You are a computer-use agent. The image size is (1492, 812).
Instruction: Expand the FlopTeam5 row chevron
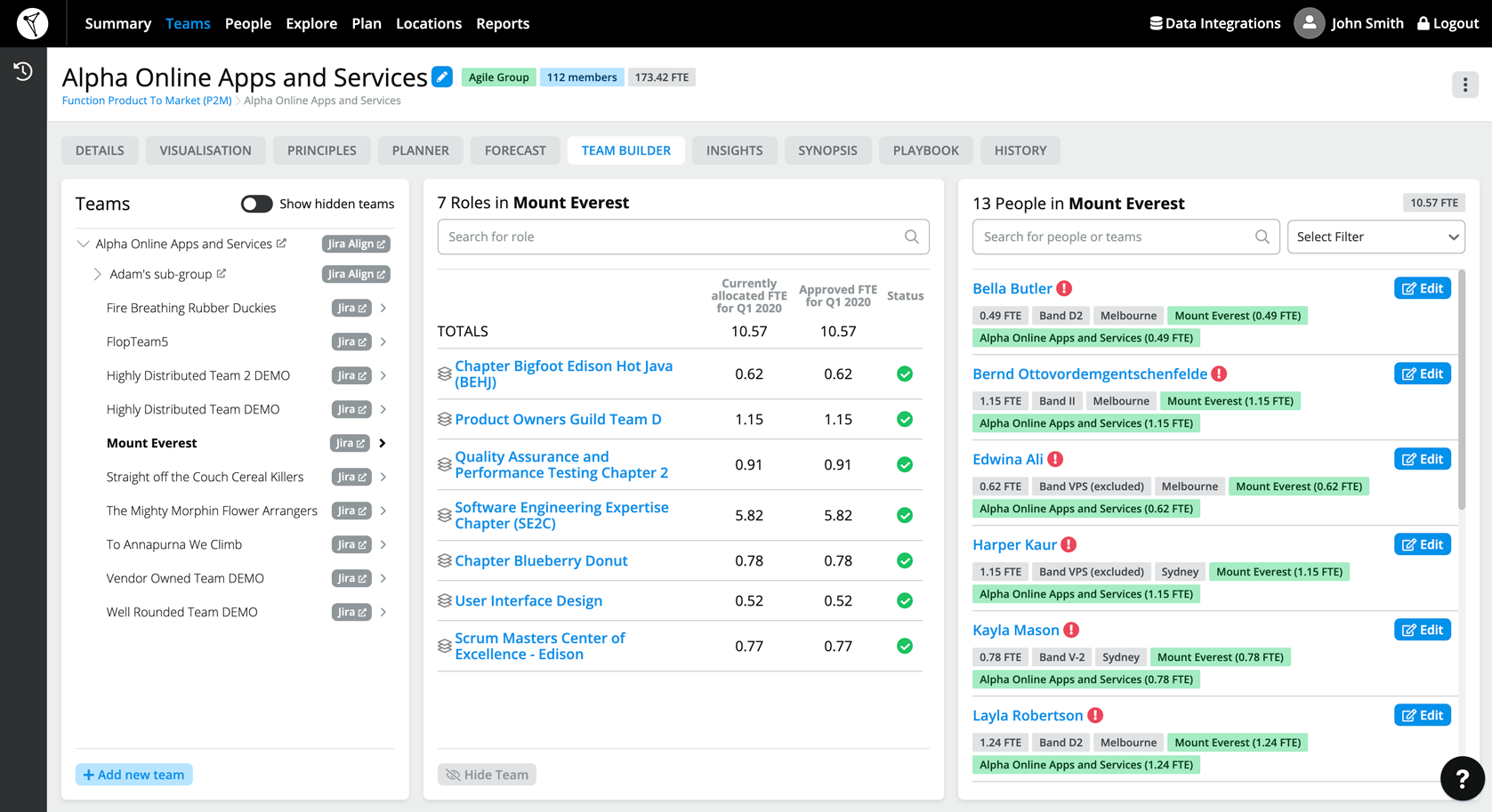pos(383,342)
